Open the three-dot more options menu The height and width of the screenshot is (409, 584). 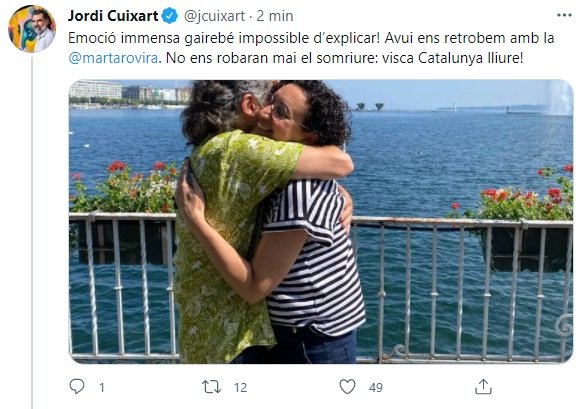[x=564, y=15]
